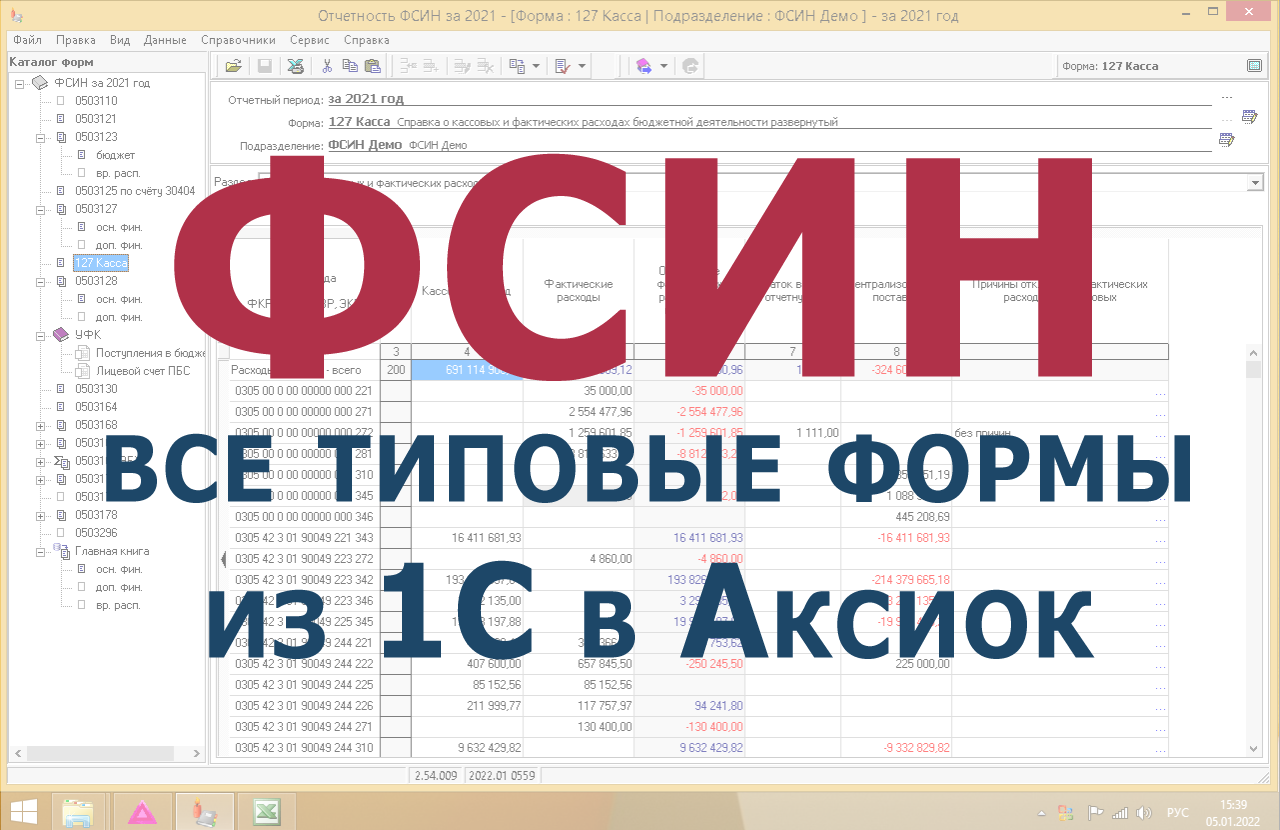Open File Explorer from the taskbar
Viewport: 1280px width, 830px height.
coord(79,812)
